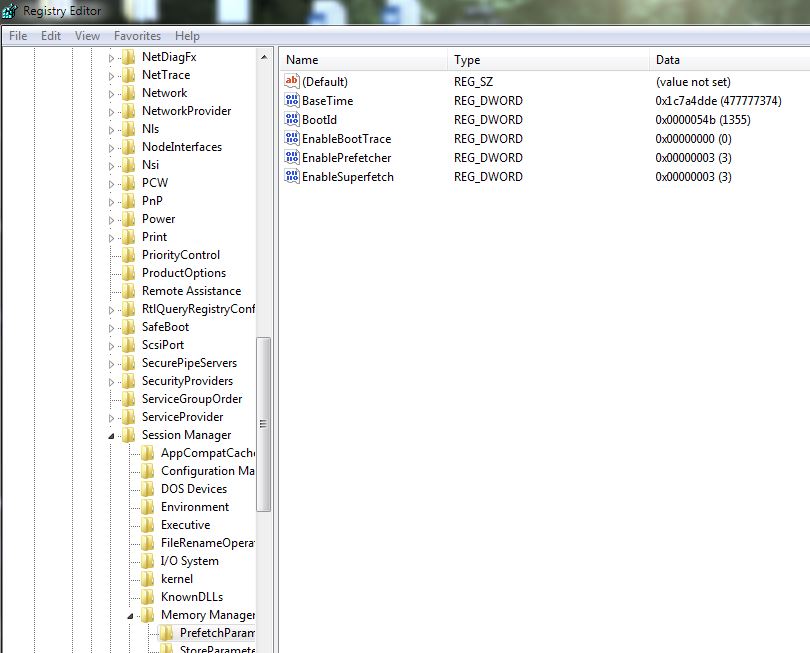Click the Executive folder icon

tap(147, 525)
